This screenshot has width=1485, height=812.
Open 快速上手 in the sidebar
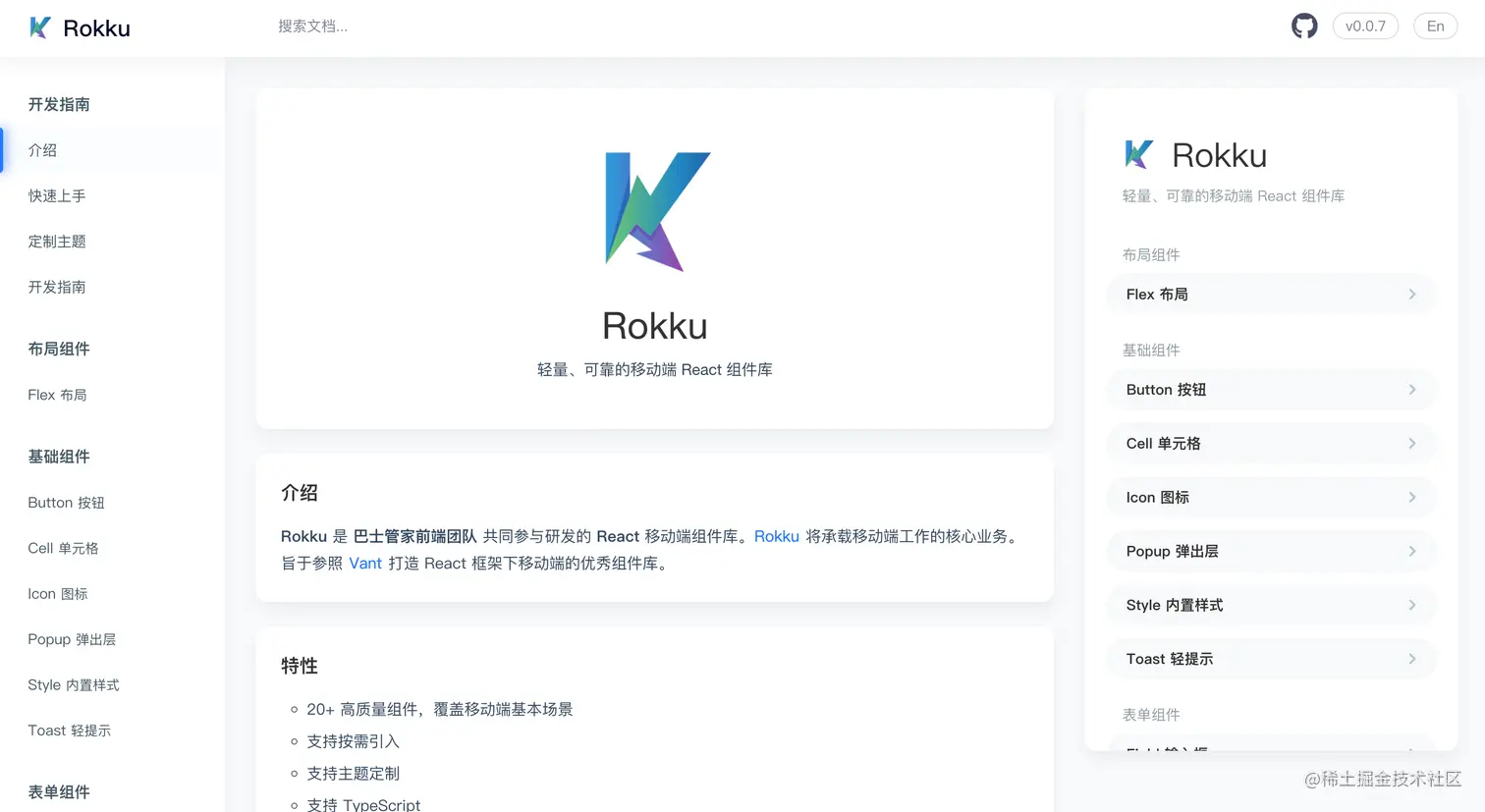[x=57, y=195]
